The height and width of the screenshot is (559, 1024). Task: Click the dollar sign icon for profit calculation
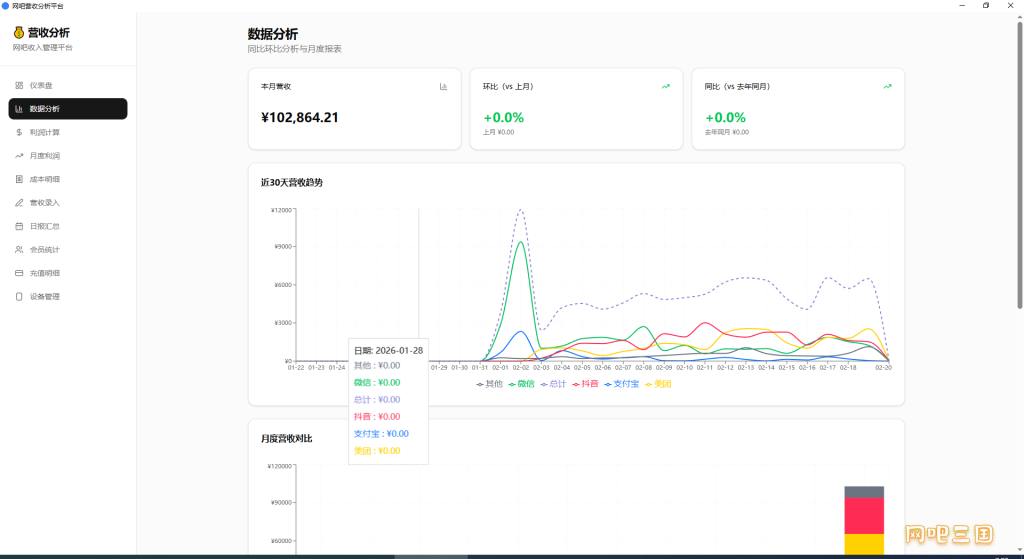click(x=19, y=133)
